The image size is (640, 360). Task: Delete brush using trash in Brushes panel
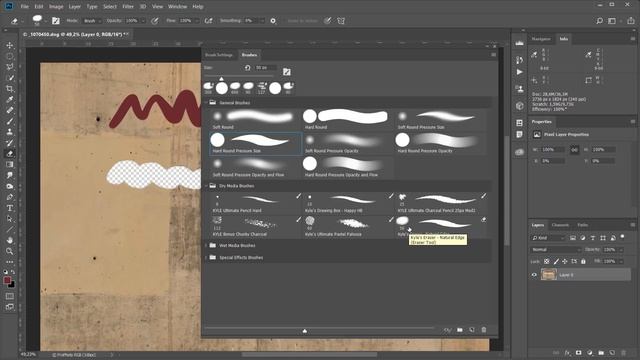click(484, 330)
